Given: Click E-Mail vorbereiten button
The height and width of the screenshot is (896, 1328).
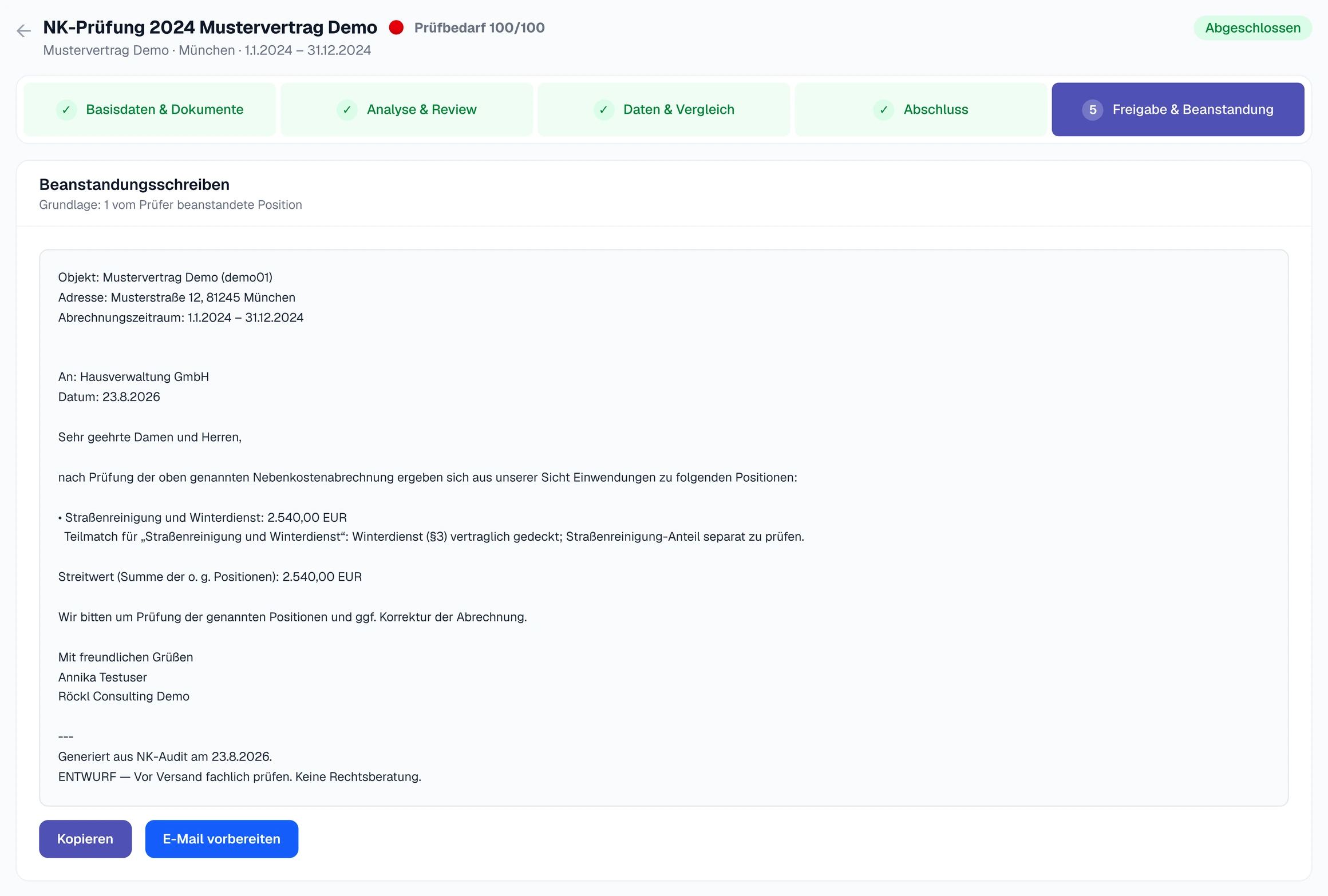Looking at the screenshot, I should point(222,839).
